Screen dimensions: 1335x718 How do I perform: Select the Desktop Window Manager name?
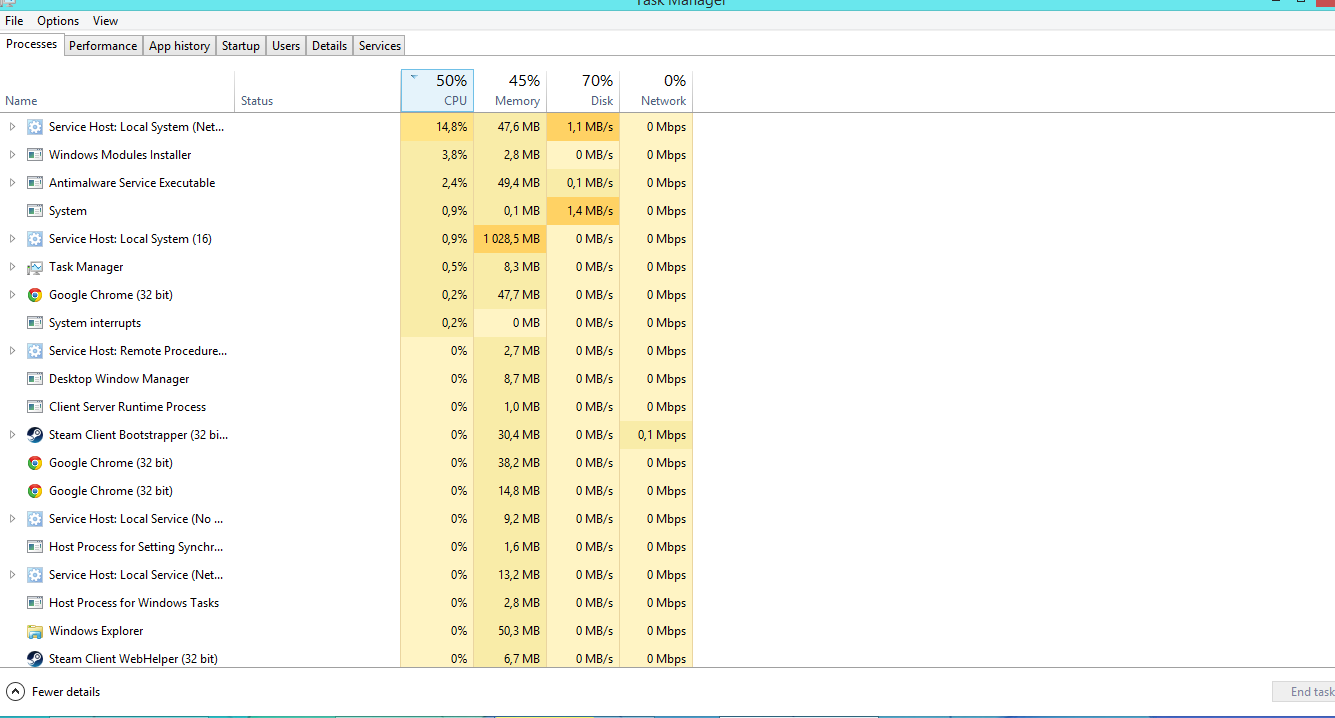click(119, 379)
